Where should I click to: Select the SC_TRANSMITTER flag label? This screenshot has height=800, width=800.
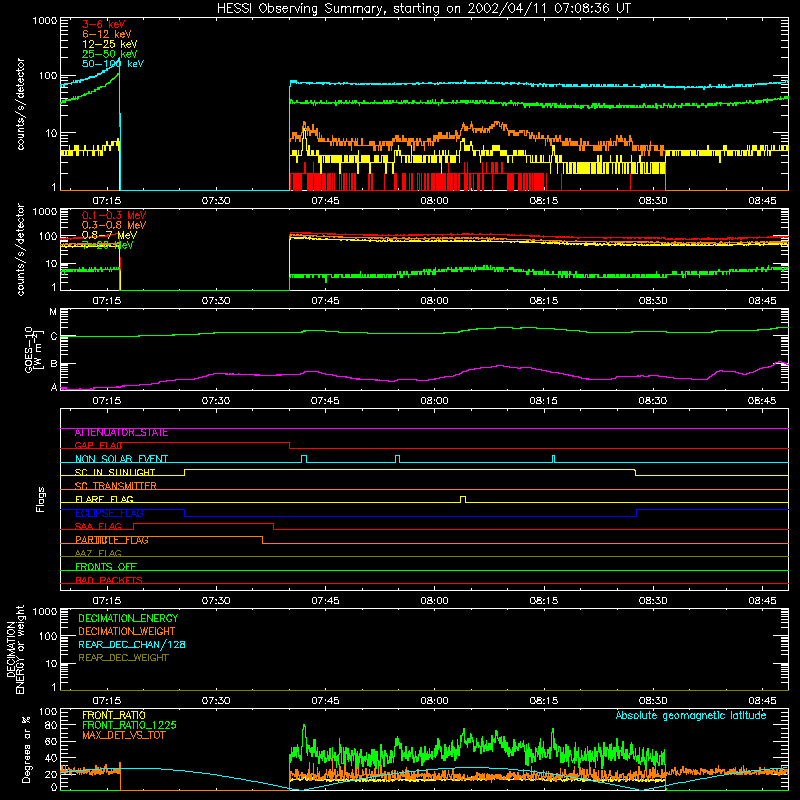tap(116, 486)
